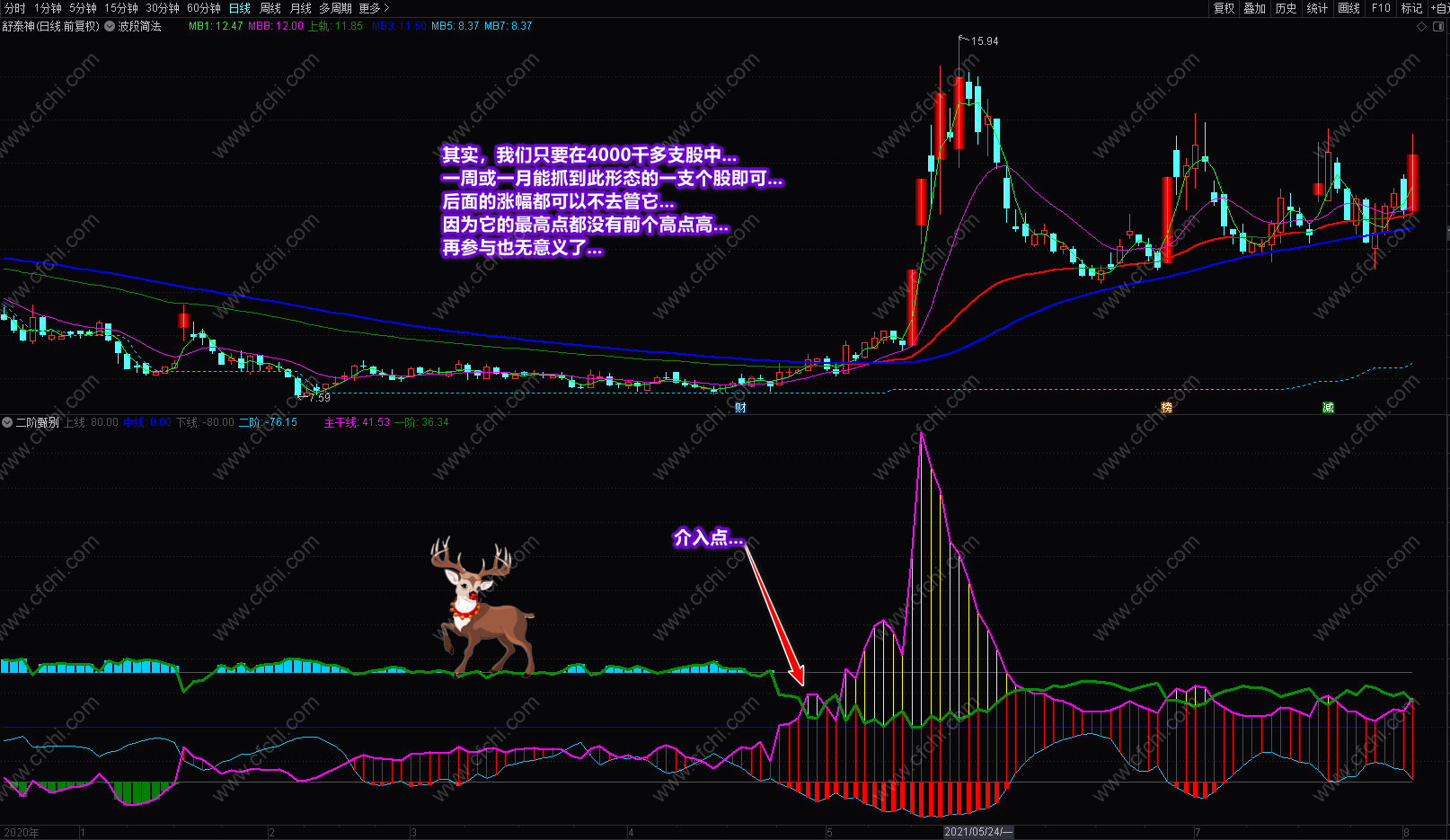1450x840 pixels.
Task: Click the 一阶: 36.34 value label
Action: tap(421, 422)
